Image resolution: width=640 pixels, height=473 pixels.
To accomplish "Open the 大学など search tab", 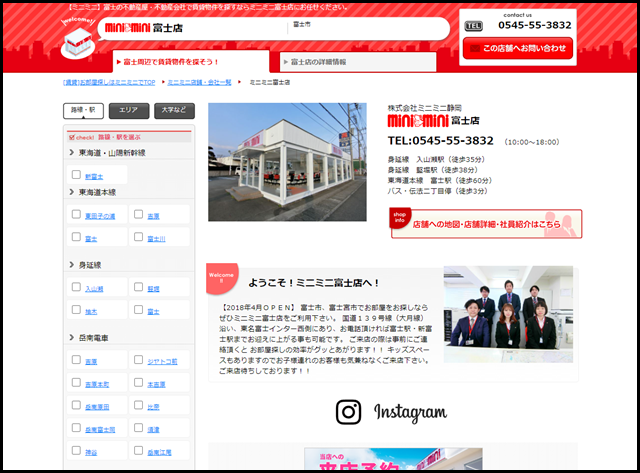I will click(x=174, y=111).
